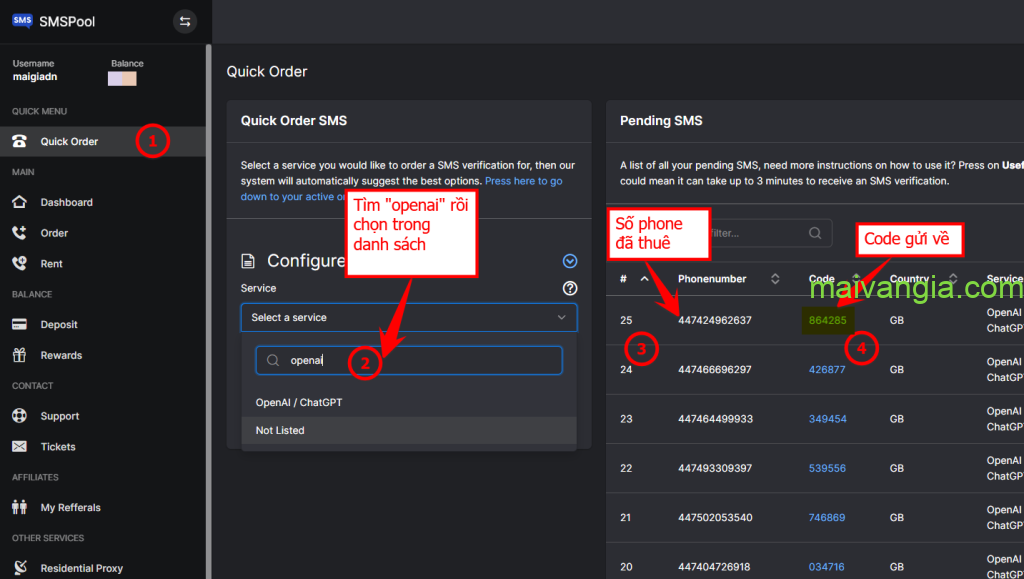Click the Dashboard home icon

[19, 202]
